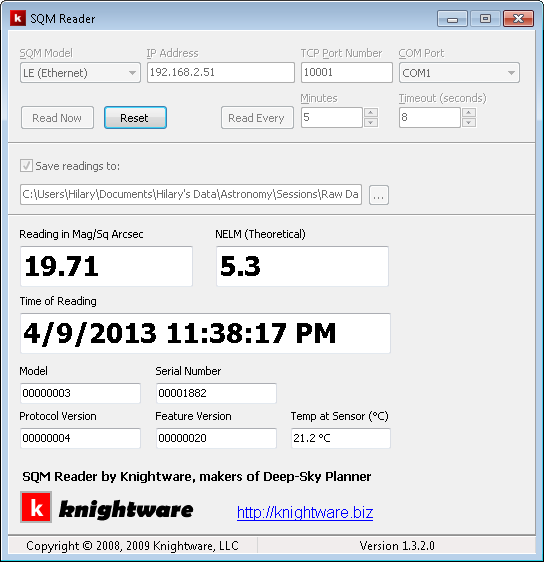The image size is (544, 562).
Task: Click the Time of Reading value
Action: point(205,333)
